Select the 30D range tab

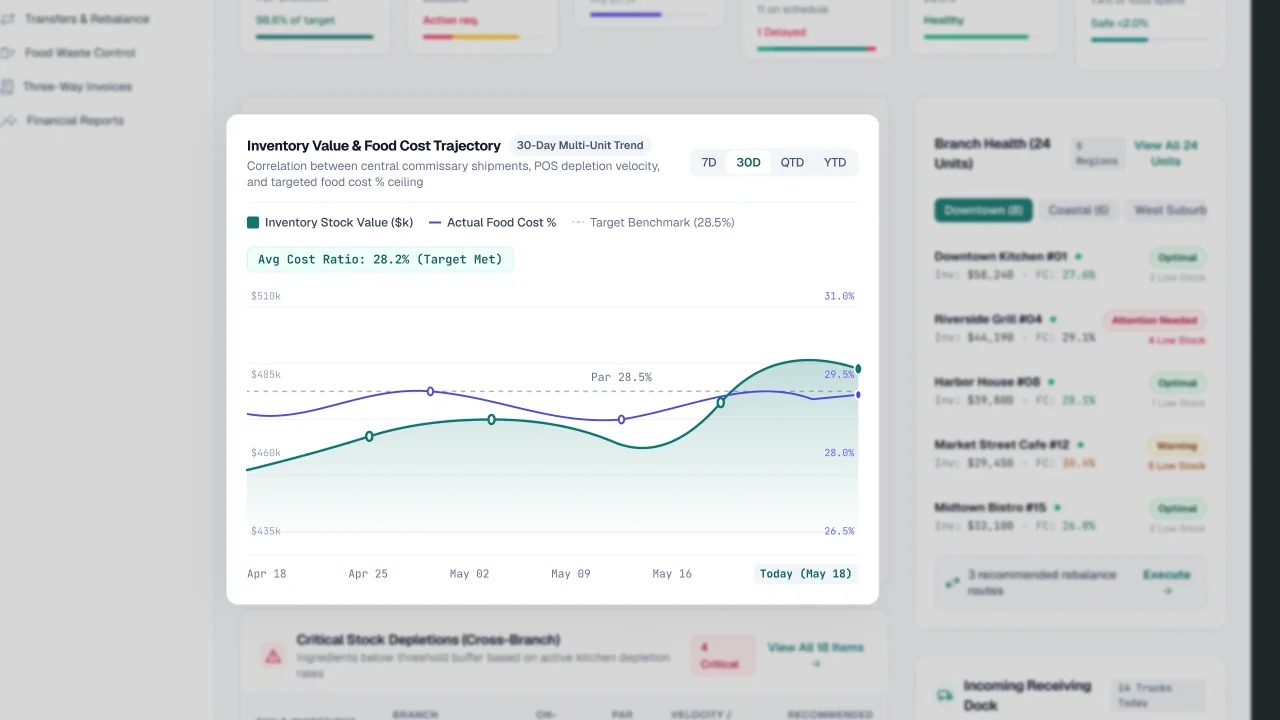click(748, 163)
